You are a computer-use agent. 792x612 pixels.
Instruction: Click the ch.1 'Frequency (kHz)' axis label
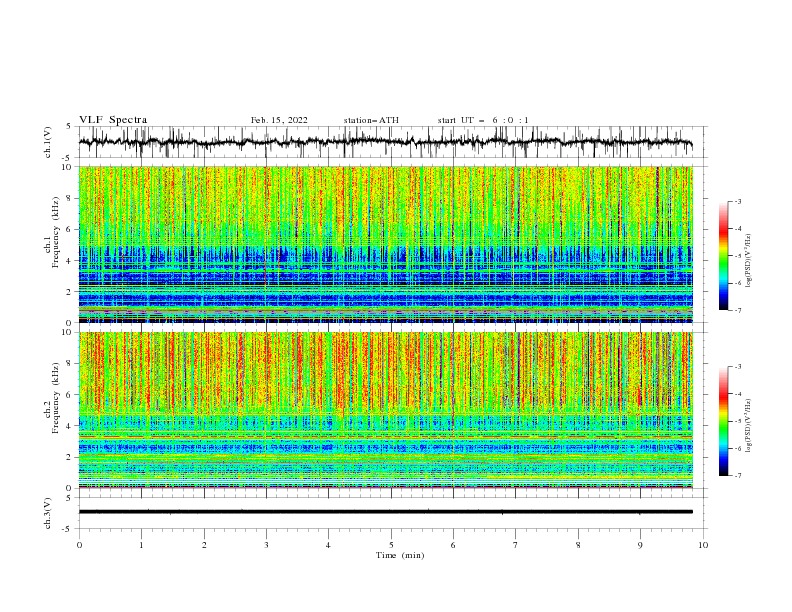[56, 233]
